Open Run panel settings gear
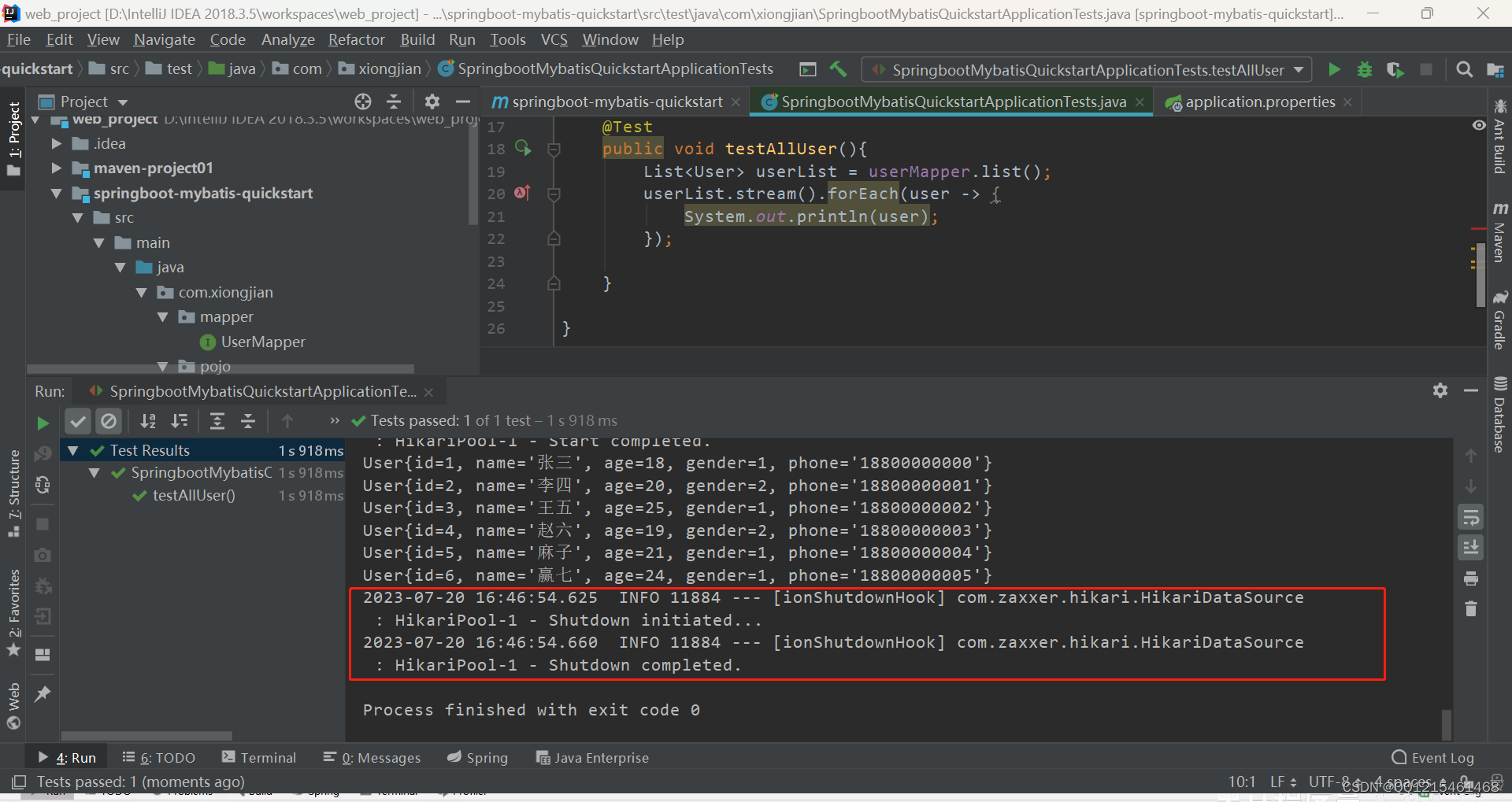The height and width of the screenshot is (802, 1512). coord(1440,390)
